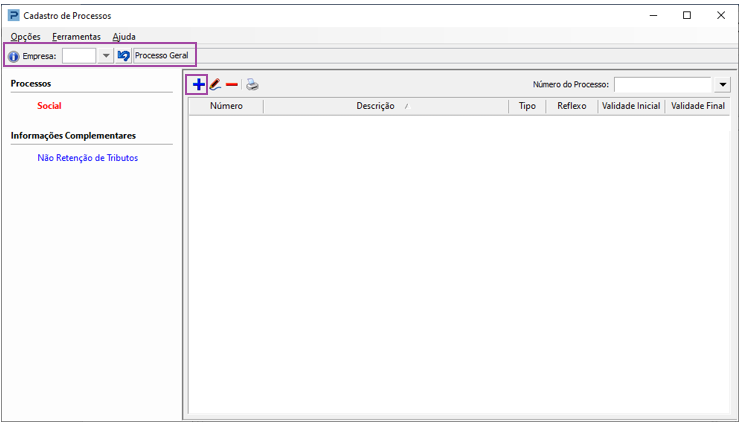Click the Cadastro de Processos app icon
743x425 pixels.
click(14, 16)
